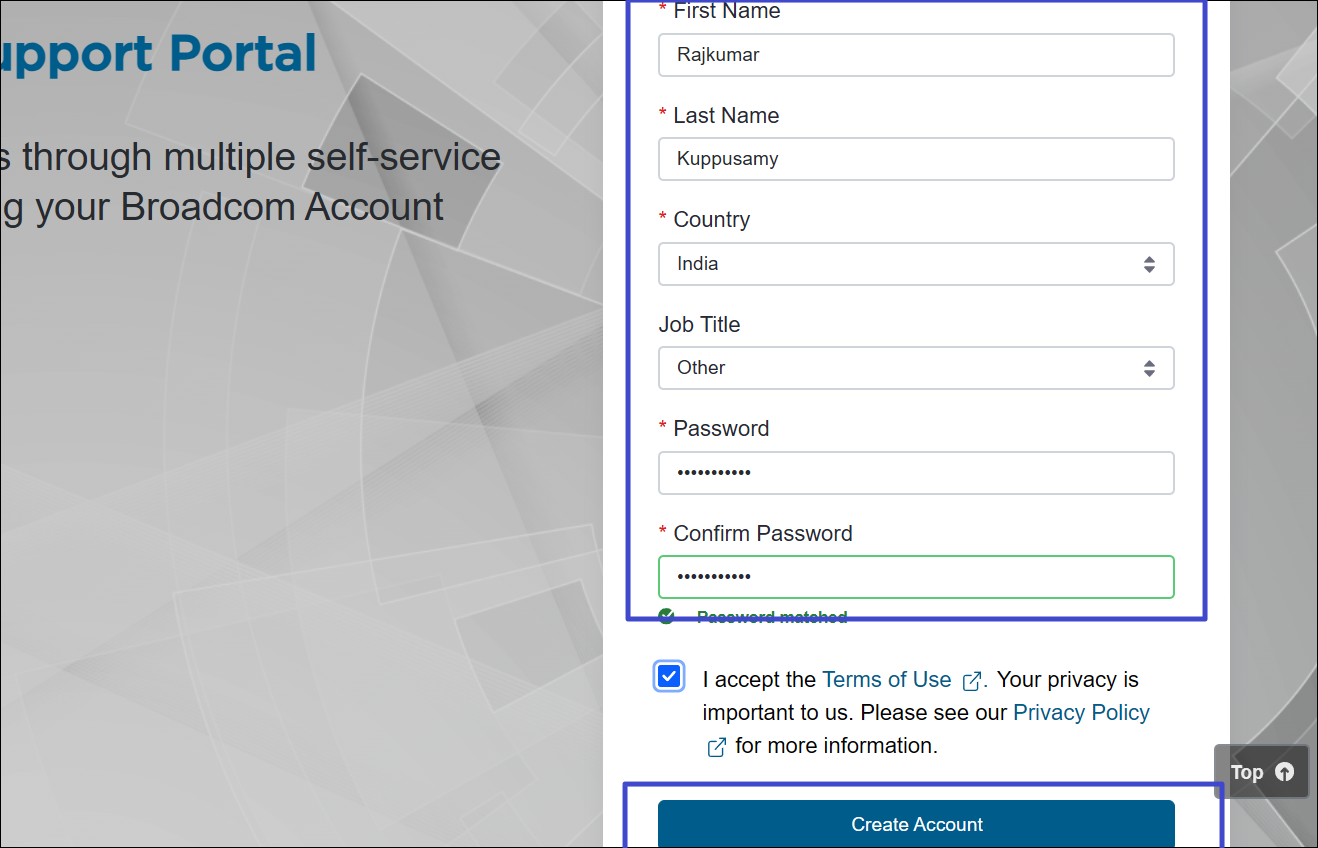The width and height of the screenshot is (1318, 848).
Task: Click the Support Portal heading
Action: point(160,54)
